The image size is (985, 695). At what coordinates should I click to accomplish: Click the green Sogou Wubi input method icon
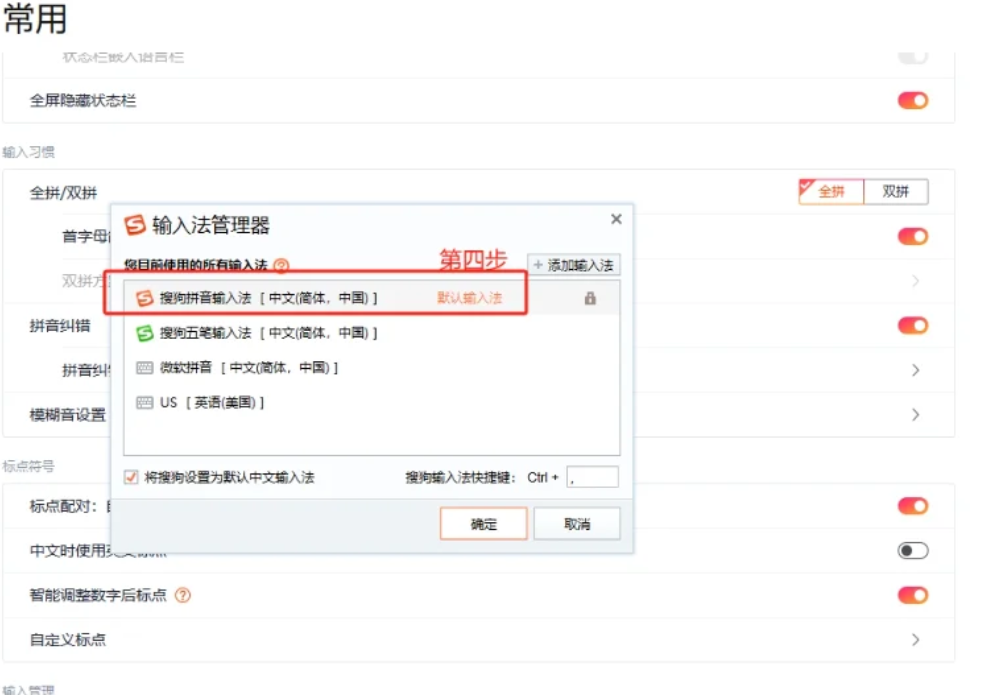(x=144, y=333)
